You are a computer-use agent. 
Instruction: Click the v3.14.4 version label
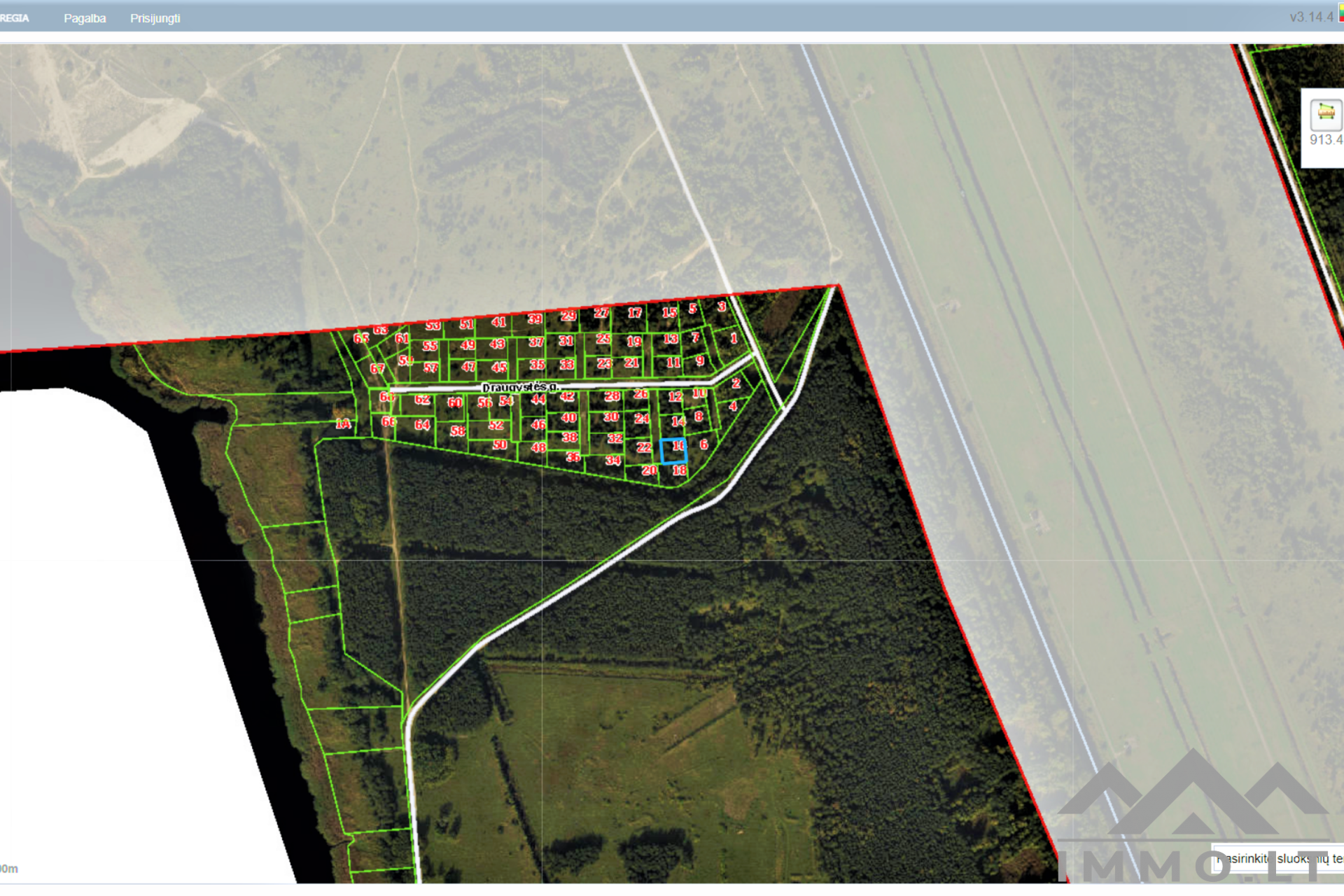tap(1312, 17)
